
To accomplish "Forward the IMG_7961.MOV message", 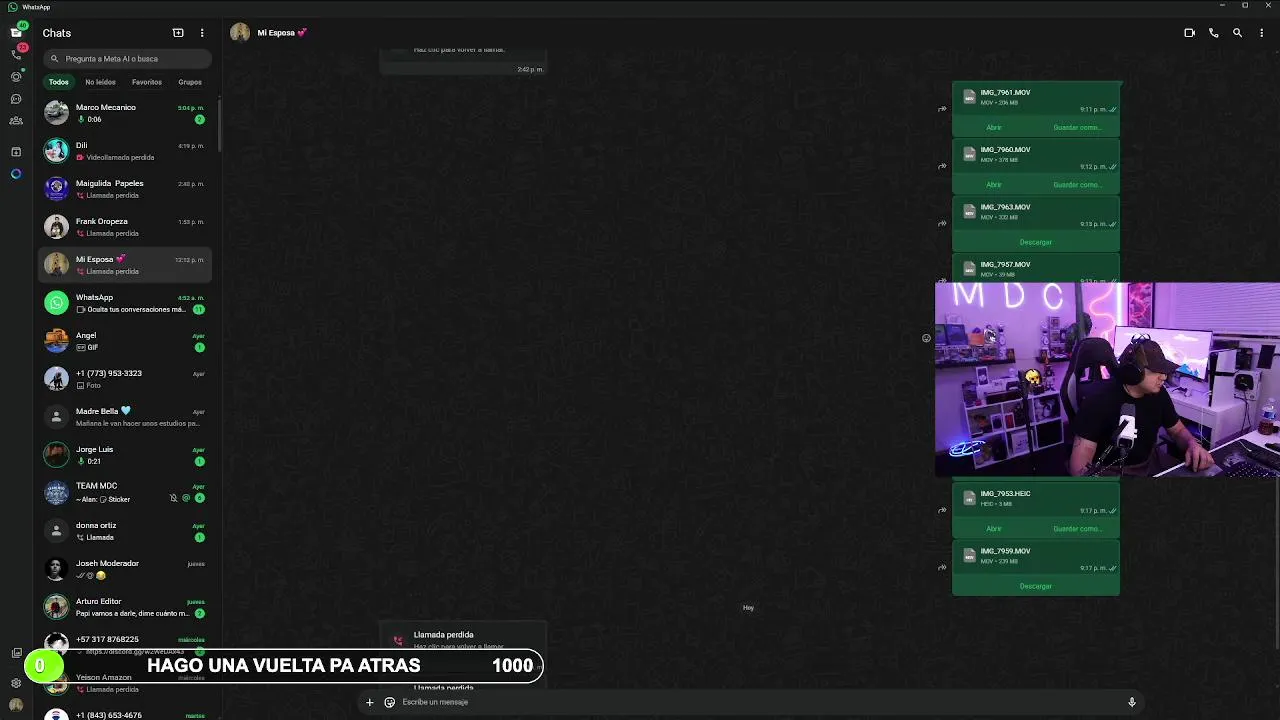I will [942, 109].
